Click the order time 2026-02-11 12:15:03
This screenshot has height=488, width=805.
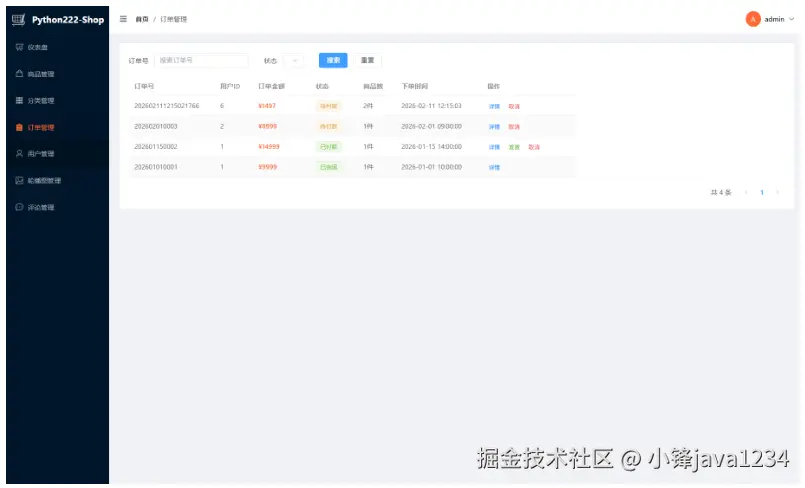431,106
